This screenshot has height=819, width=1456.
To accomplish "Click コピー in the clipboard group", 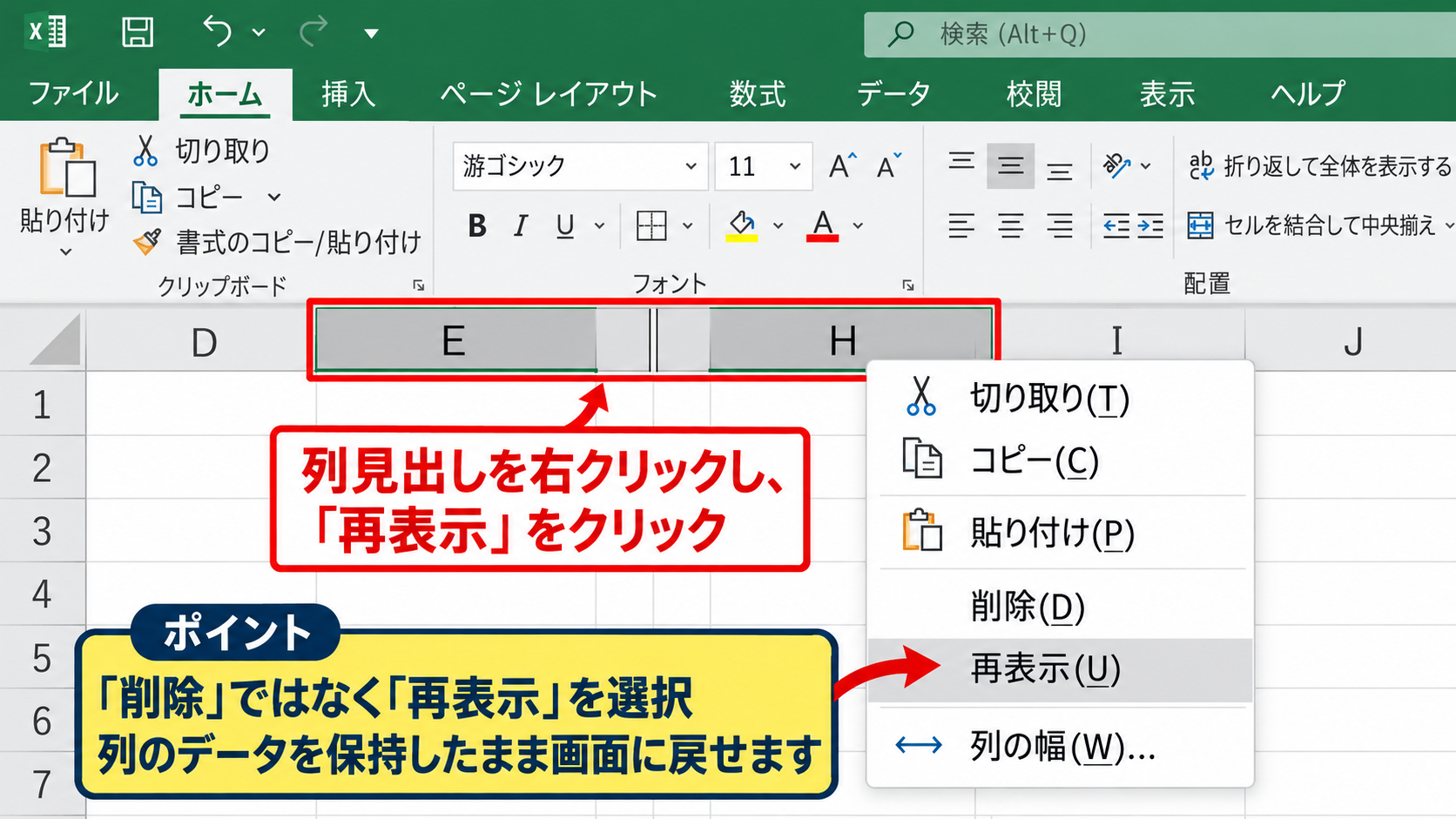I will 187,198.
